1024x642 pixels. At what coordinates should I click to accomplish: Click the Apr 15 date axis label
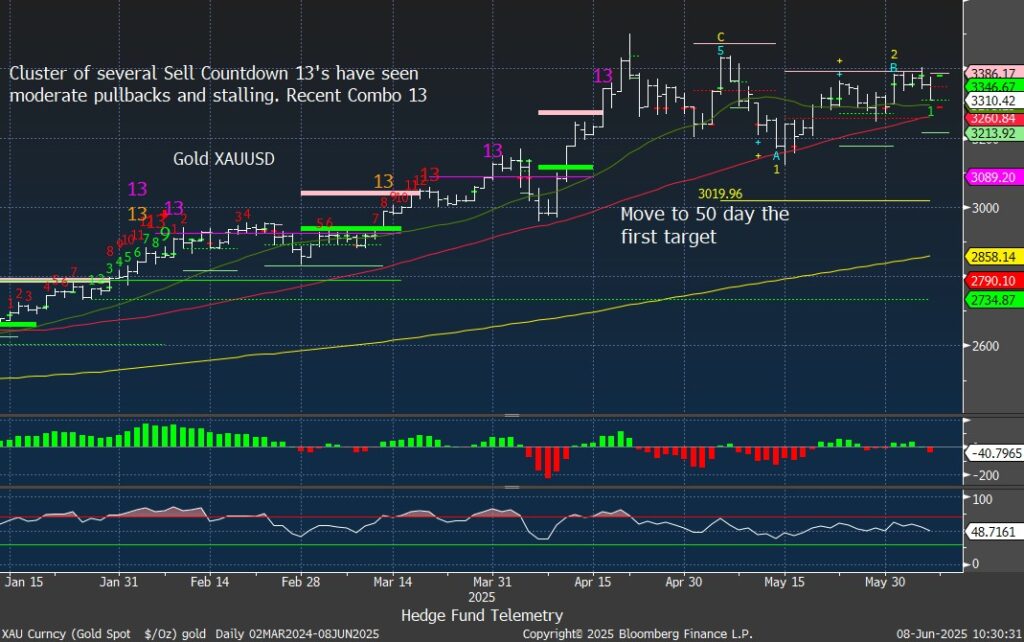[592, 581]
